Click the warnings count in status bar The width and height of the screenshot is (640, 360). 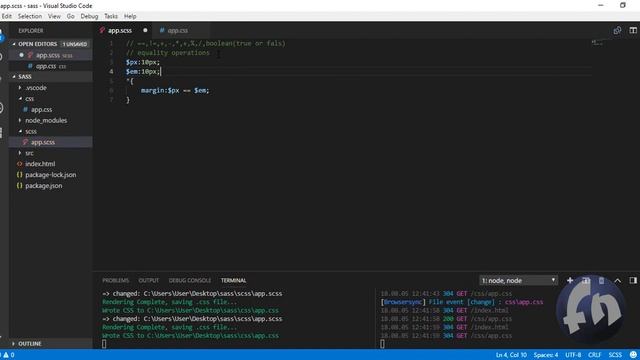pyautogui.click(x=8, y=355)
